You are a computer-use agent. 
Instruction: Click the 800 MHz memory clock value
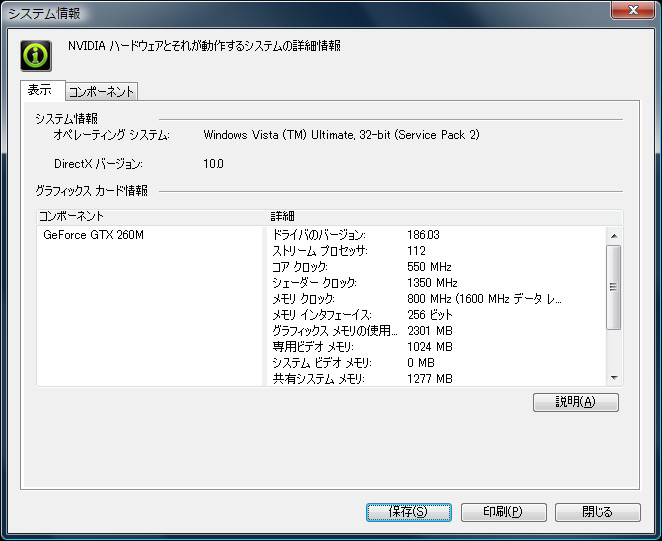coord(484,299)
